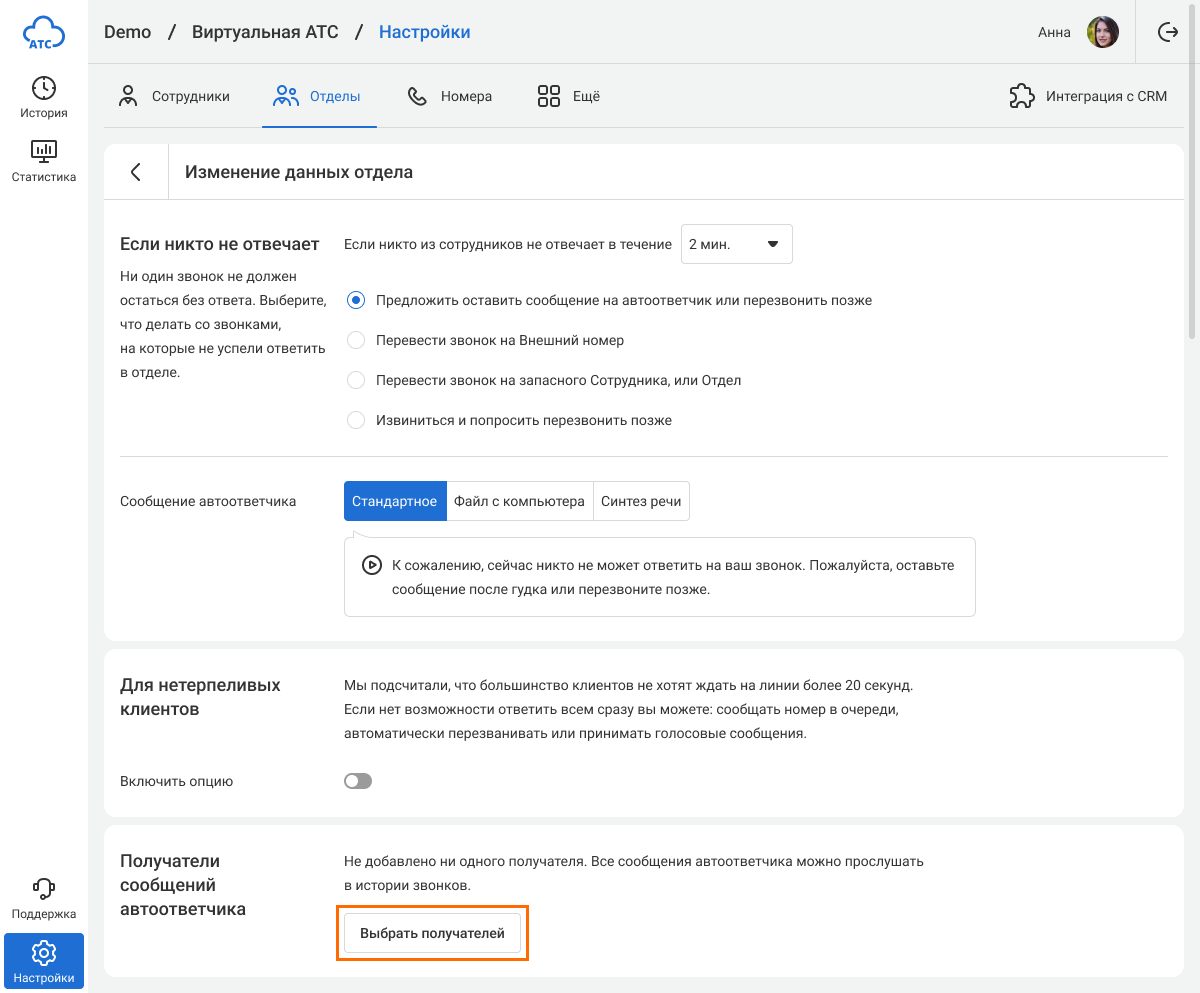Open Статистика chart icon in sidebar
This screenshot has height=993, width=1200.
click(x=44, y=152)
